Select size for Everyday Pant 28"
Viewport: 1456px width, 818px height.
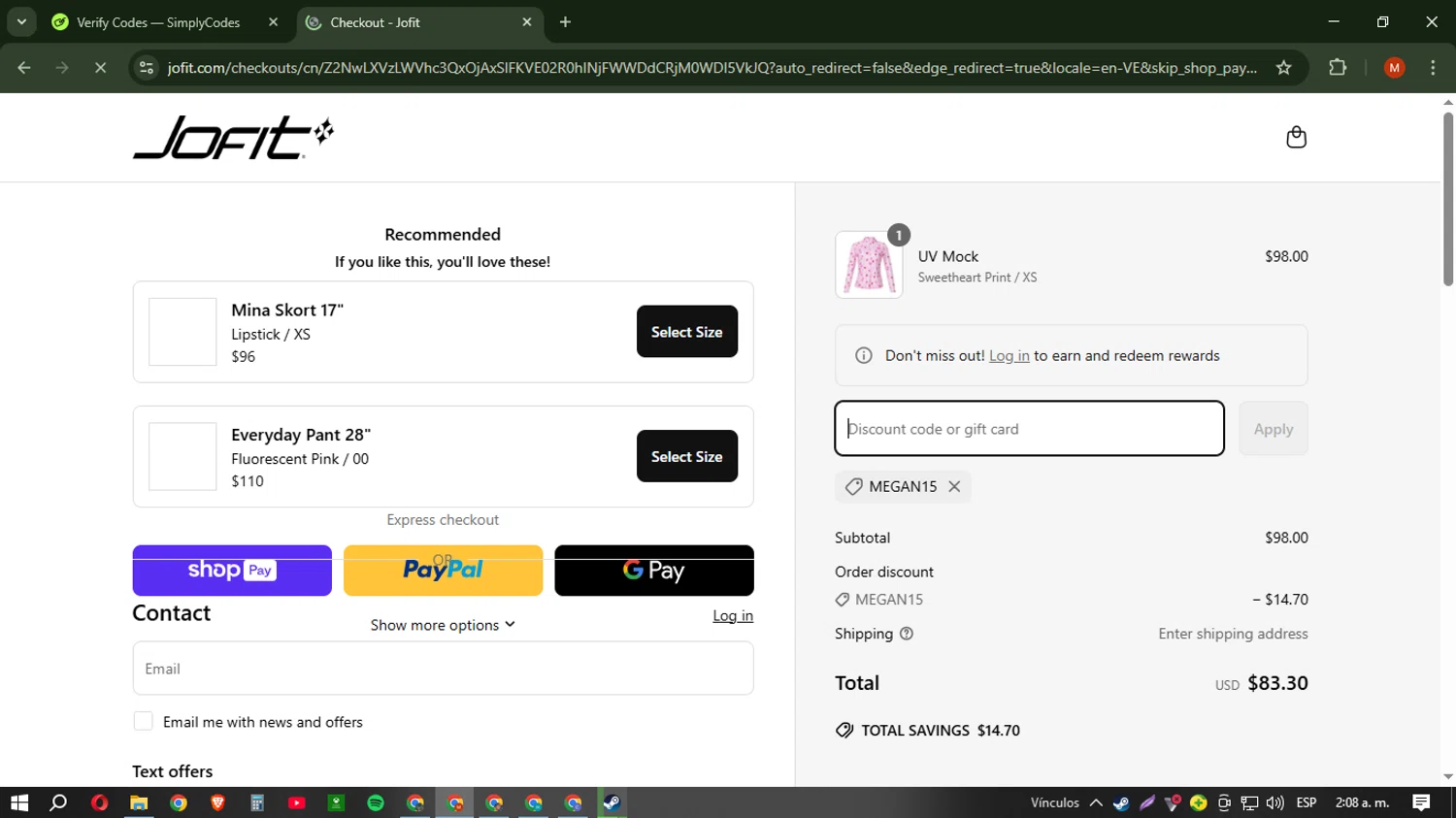coord(687,456)
